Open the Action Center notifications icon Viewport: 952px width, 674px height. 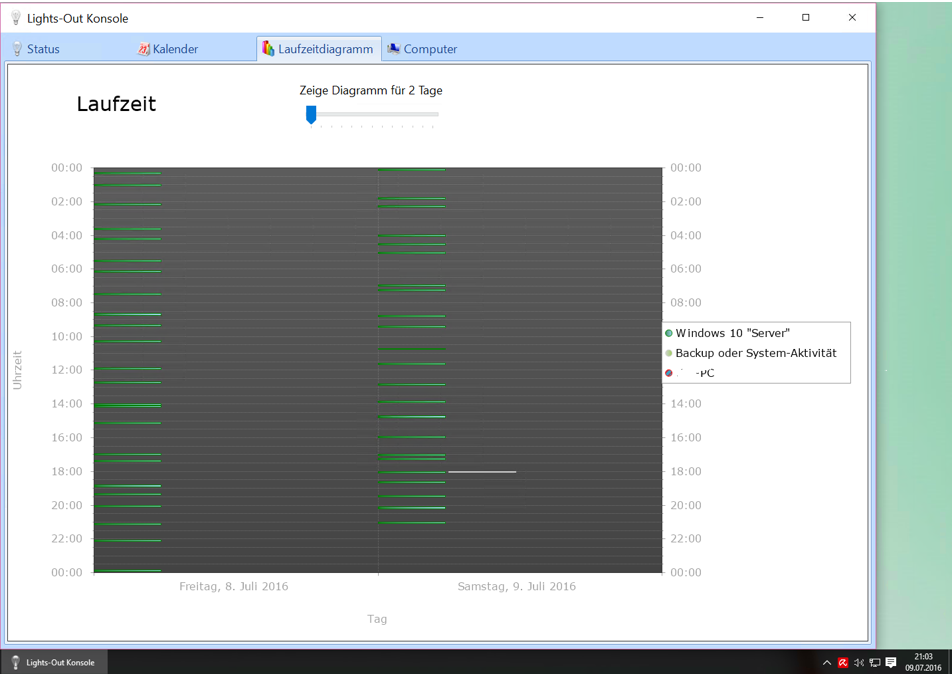(x=891, y=663)
